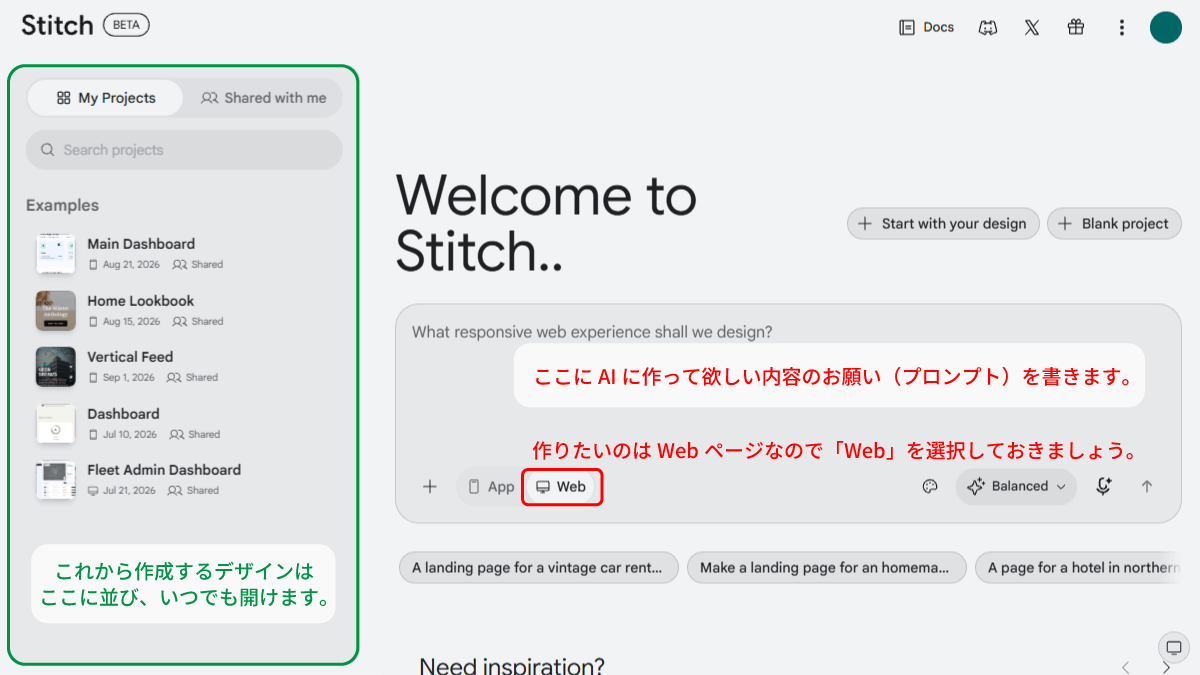Click the send arrow icon
The image size is (1200, 675).
[1147, 487]
